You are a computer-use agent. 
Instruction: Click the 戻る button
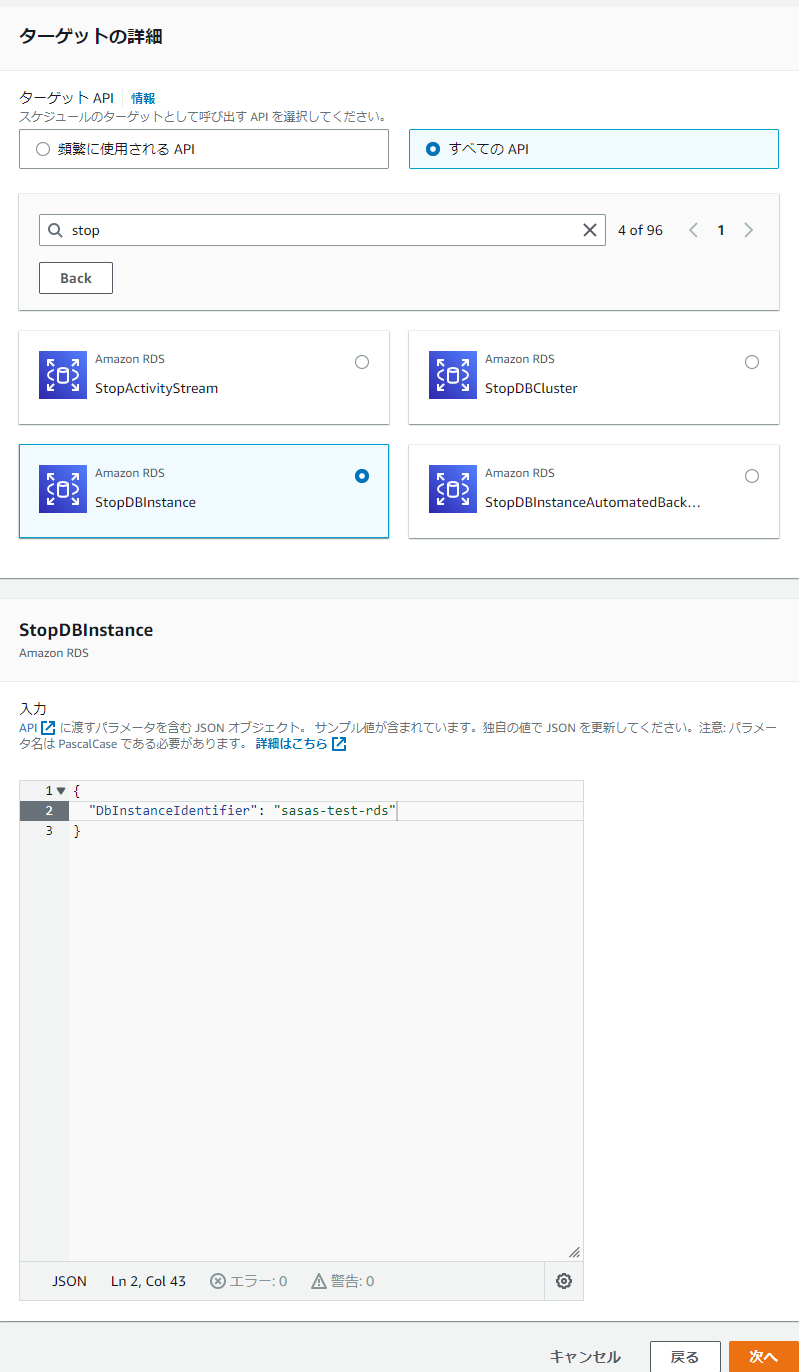tap(685, 1357)
